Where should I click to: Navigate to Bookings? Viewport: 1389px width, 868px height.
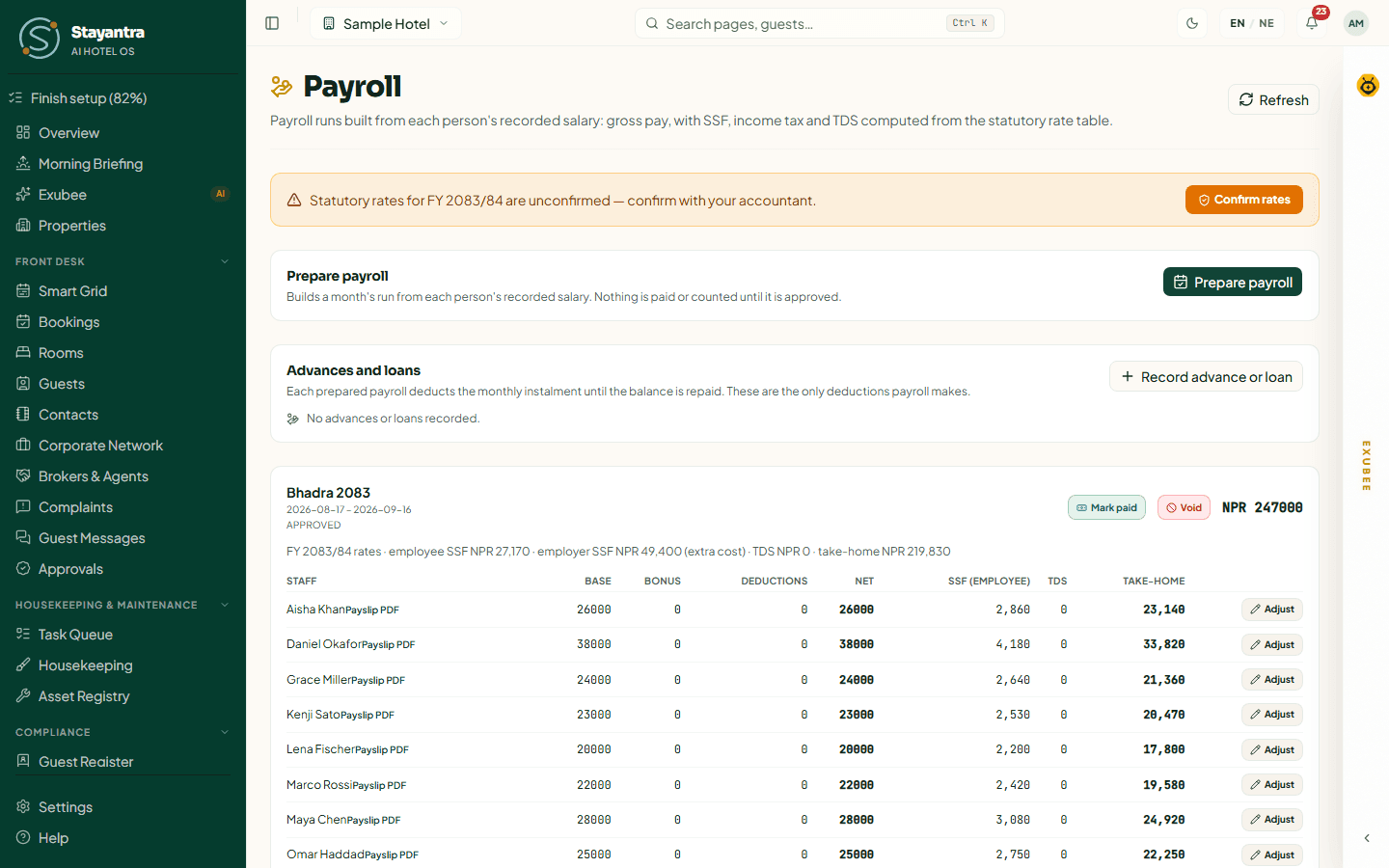pyautogui.click(x=123, y=322)
